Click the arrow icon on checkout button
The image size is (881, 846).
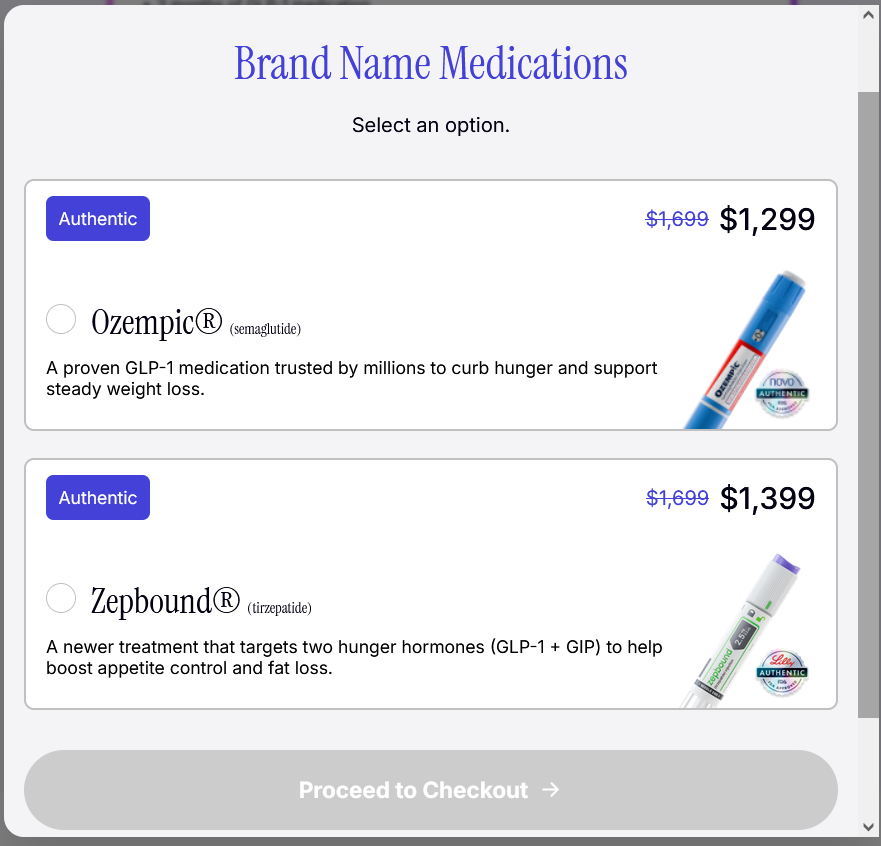click(x=550, y=790)
